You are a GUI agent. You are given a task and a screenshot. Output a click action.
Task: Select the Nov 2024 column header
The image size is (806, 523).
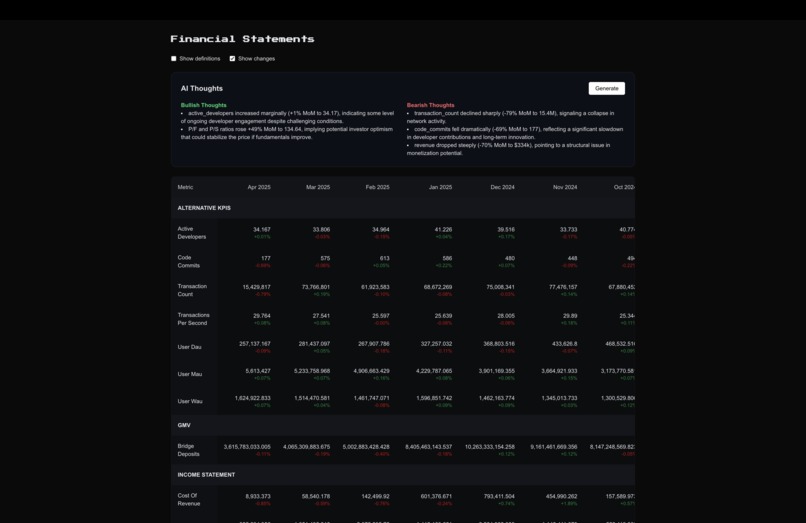pos(565,187)
